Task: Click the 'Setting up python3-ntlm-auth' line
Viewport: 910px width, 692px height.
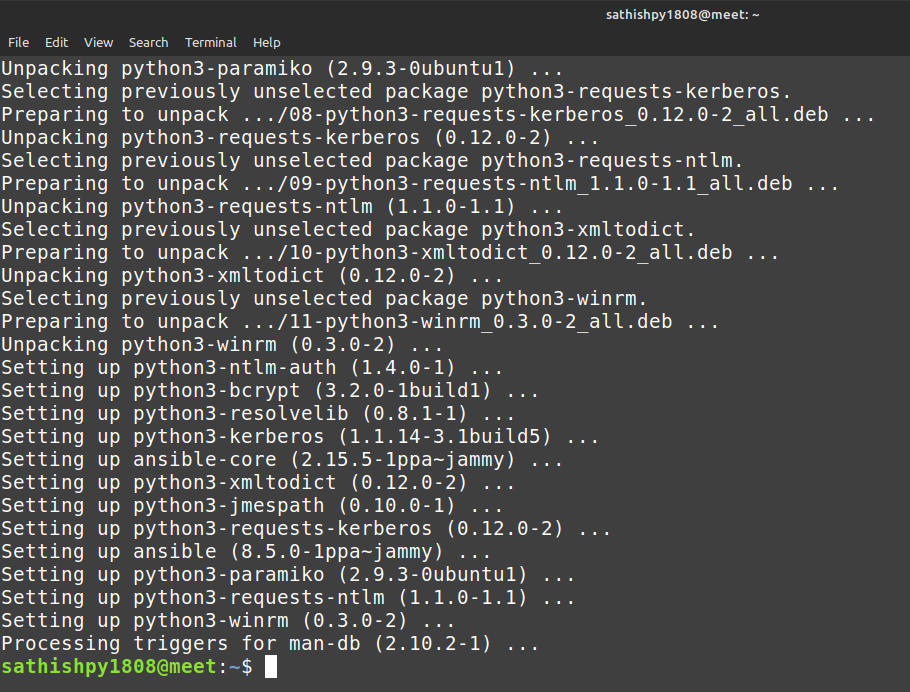Action: (252, 368)
